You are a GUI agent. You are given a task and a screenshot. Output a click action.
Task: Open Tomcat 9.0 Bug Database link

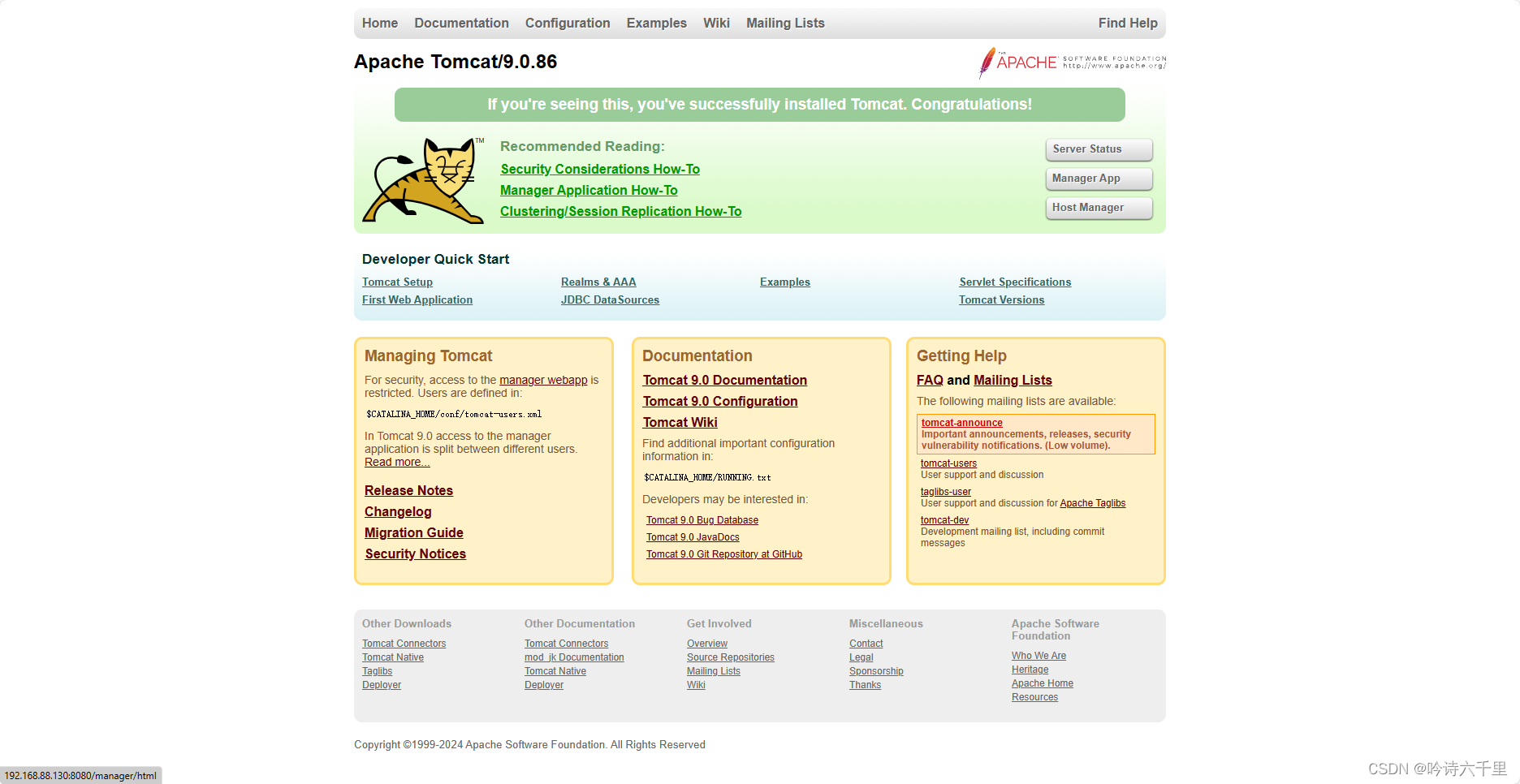pos(702,520)
